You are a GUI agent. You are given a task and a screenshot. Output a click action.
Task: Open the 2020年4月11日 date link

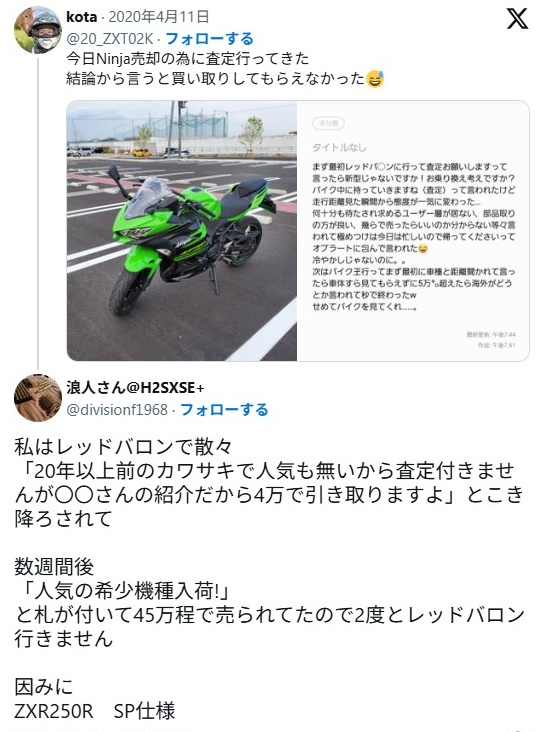[158, 17]
